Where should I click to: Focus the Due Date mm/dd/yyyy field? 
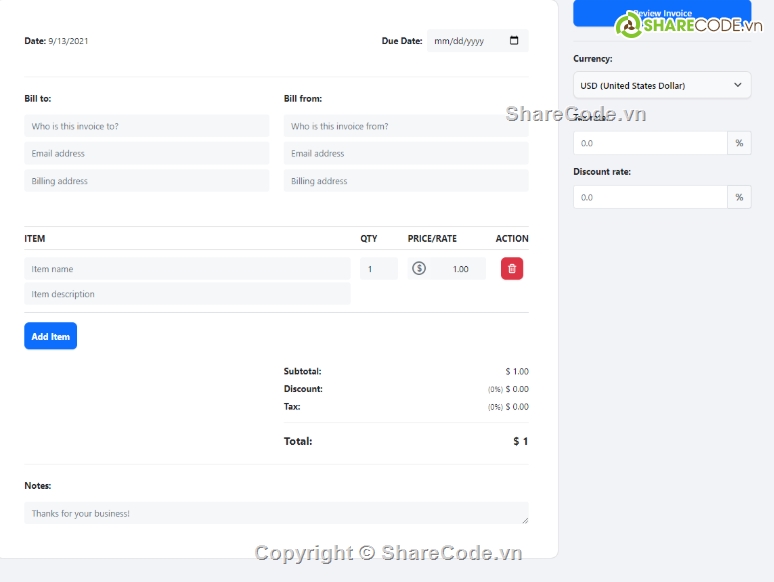[477, 40]
